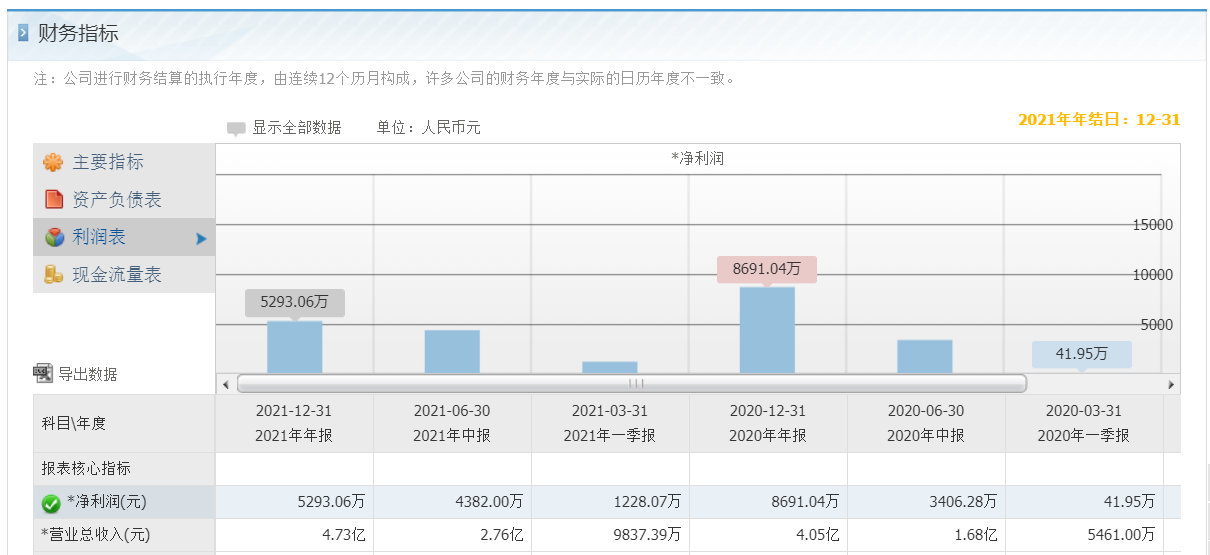Toggle 显示全部数据 speech bubble icon

[x=236, y=129]
